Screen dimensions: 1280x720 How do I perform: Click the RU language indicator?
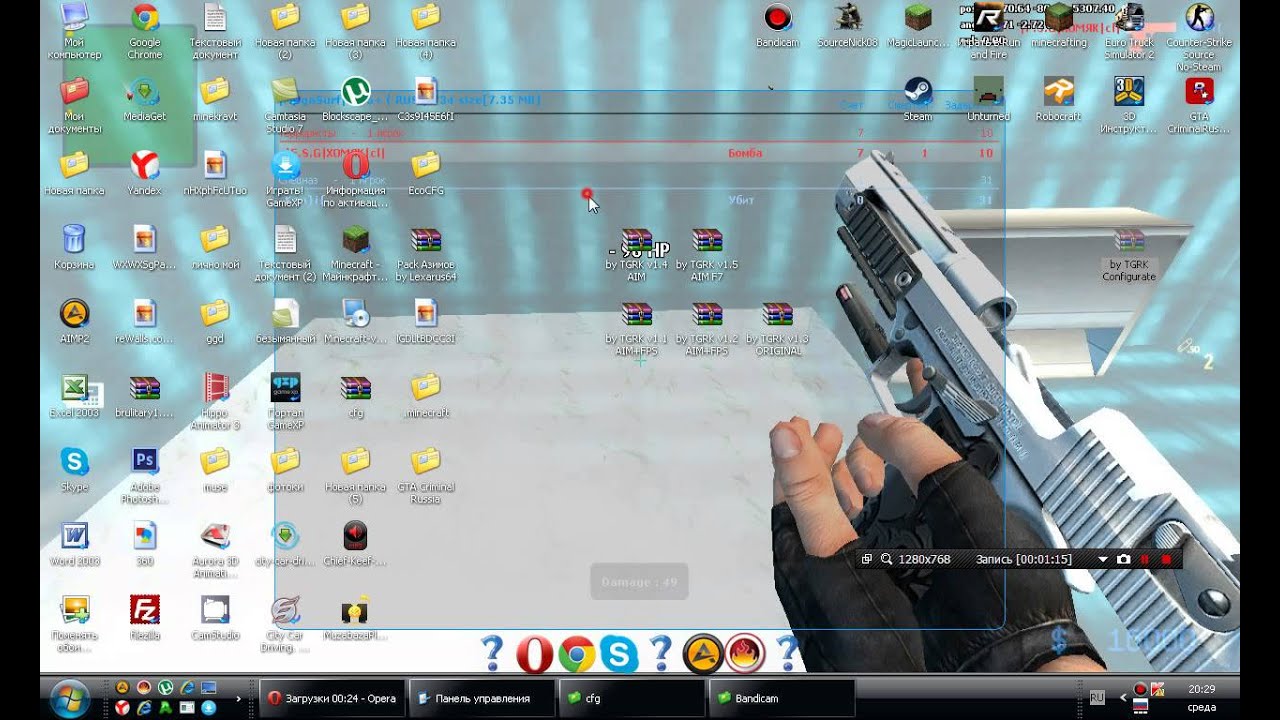(1097, 697)
